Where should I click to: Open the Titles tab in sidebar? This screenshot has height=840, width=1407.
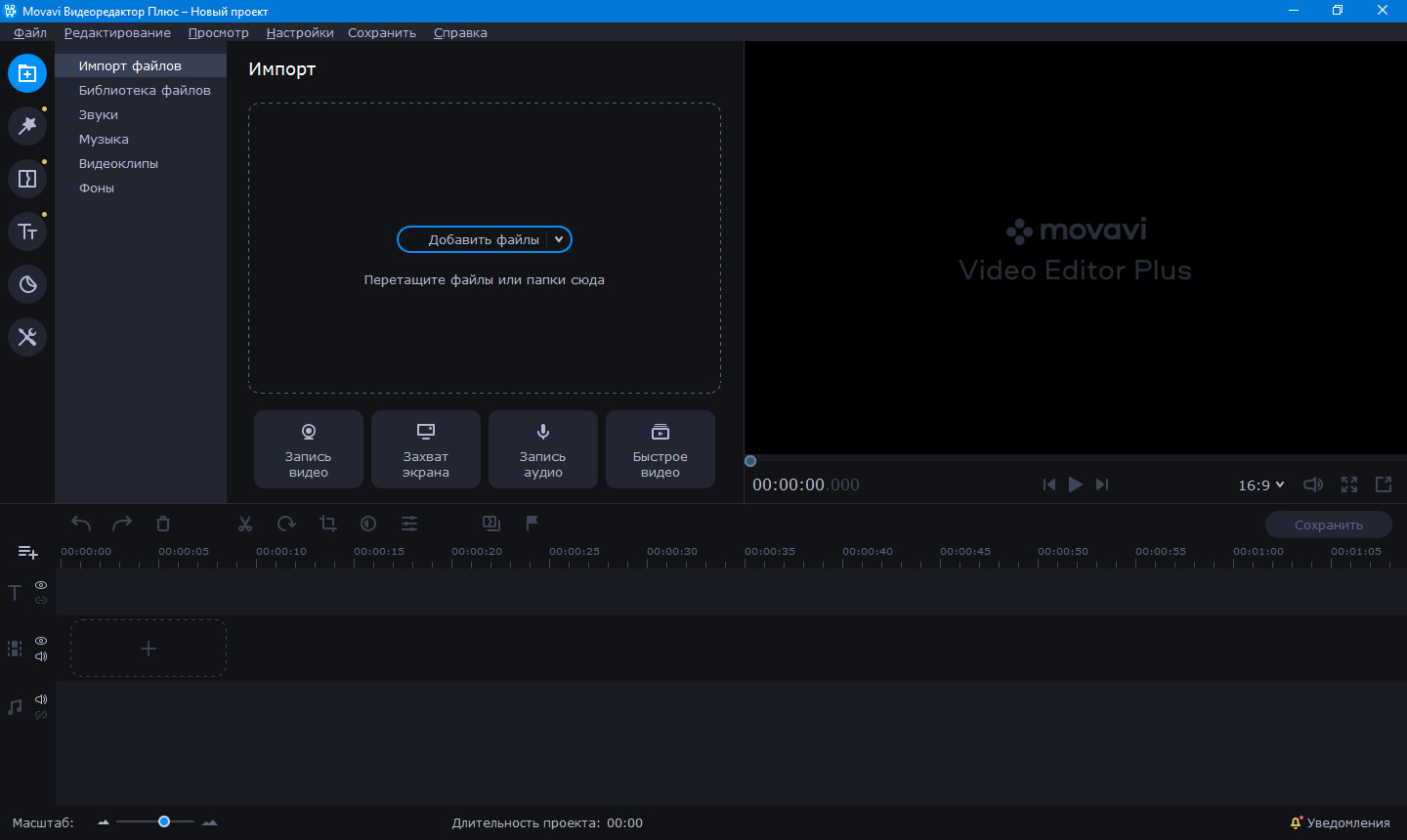pos(27,231)
